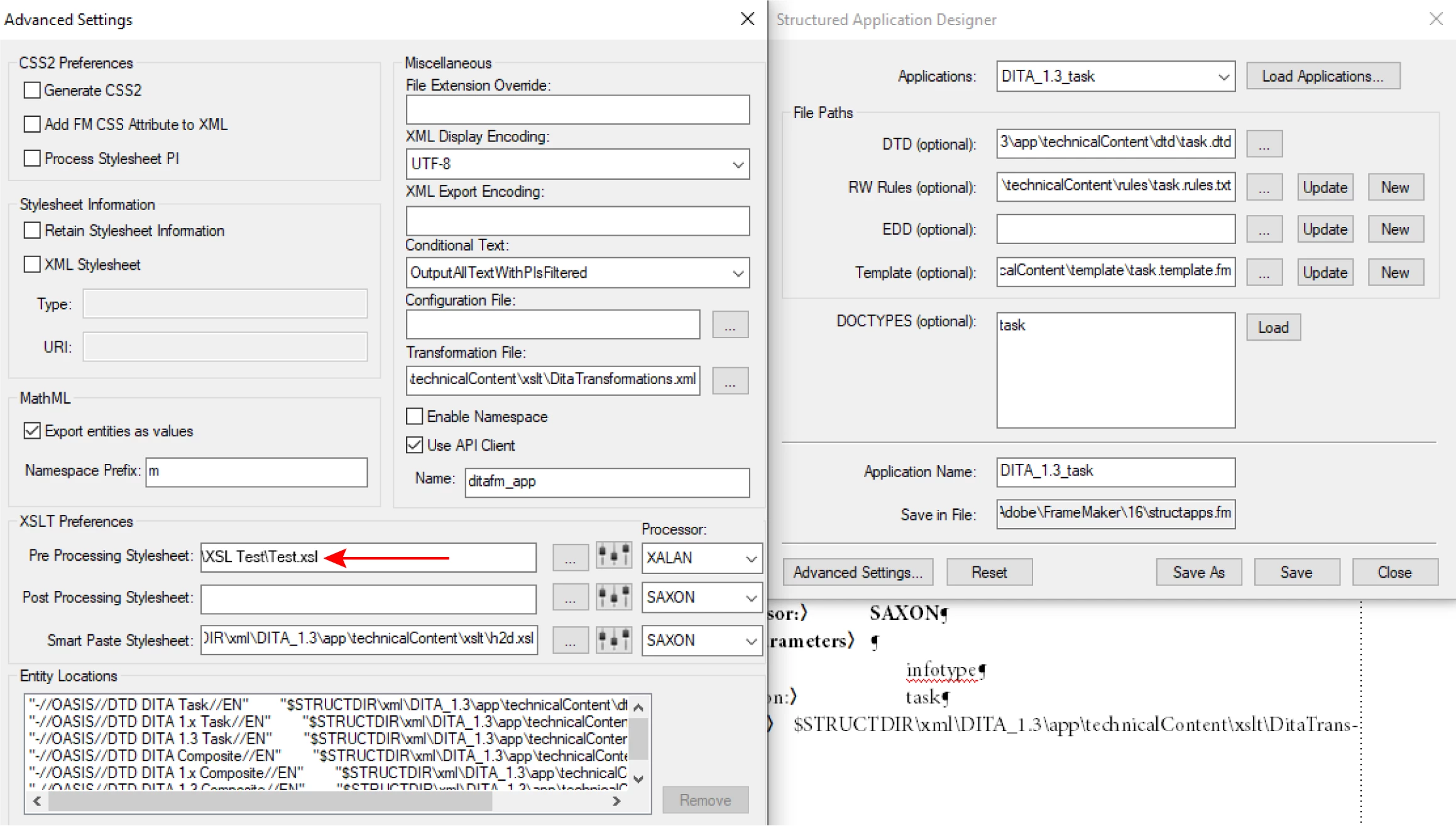Uncheck Export entities as values

[x=32, y=431]
